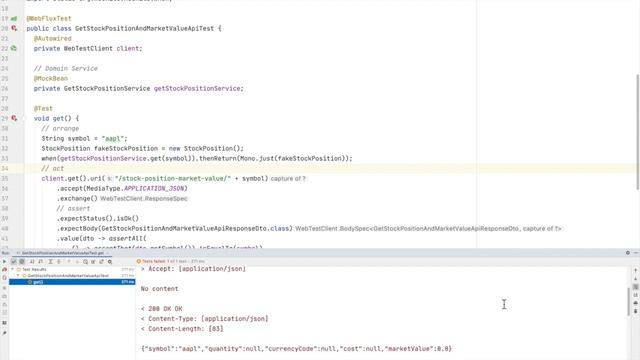This screenshot has height=360, width=640.
Task: Click the @MockBean annotation
Action: click(51, 78)
